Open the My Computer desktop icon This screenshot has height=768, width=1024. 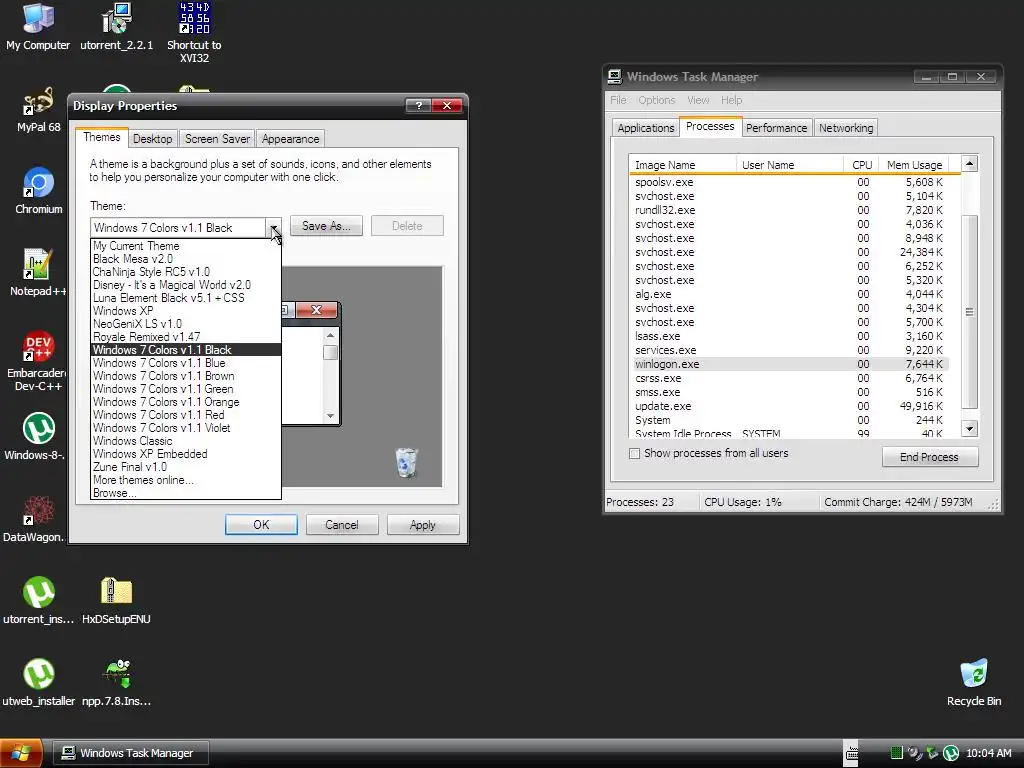point(38,27)
